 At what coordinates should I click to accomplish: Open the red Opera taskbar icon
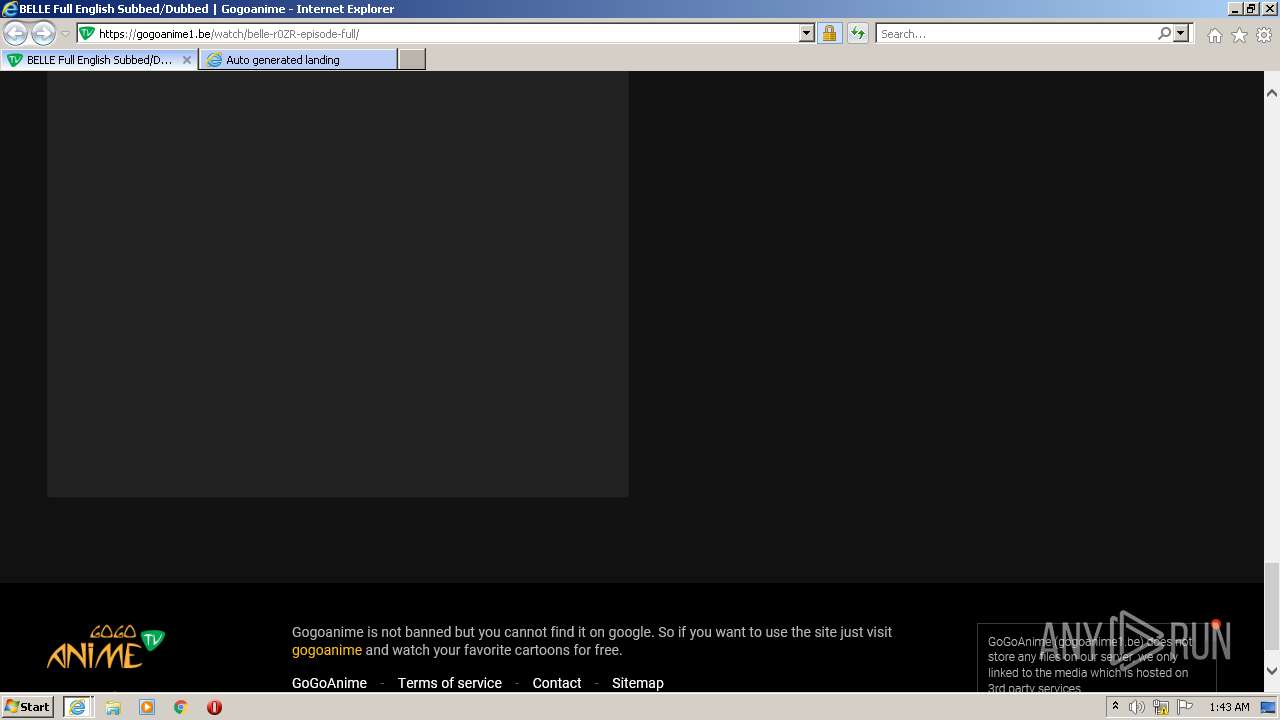[x=214, y=707]
